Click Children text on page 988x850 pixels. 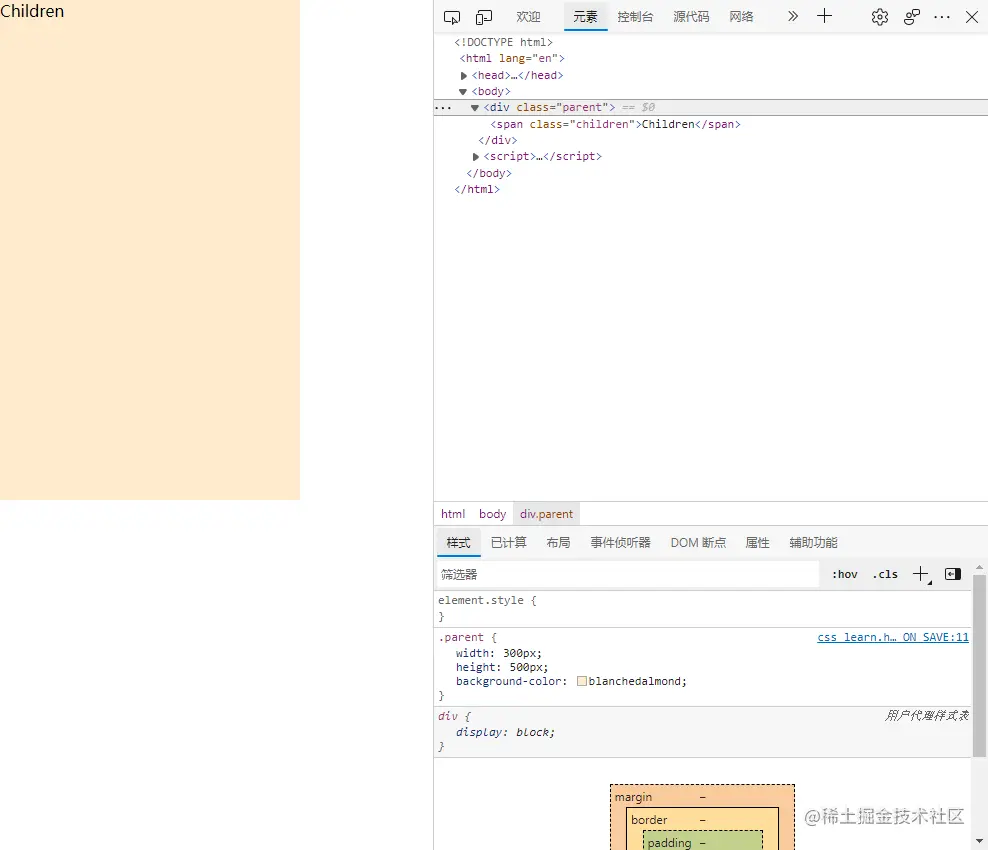(x=32, y=11)
